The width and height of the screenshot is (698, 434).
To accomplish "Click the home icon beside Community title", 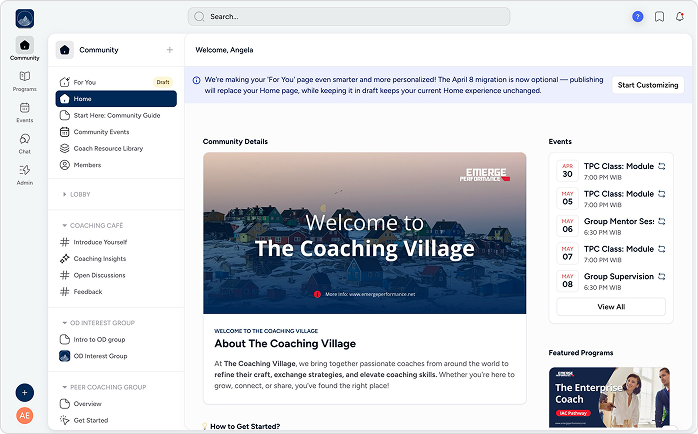I will tap(65, 50).
